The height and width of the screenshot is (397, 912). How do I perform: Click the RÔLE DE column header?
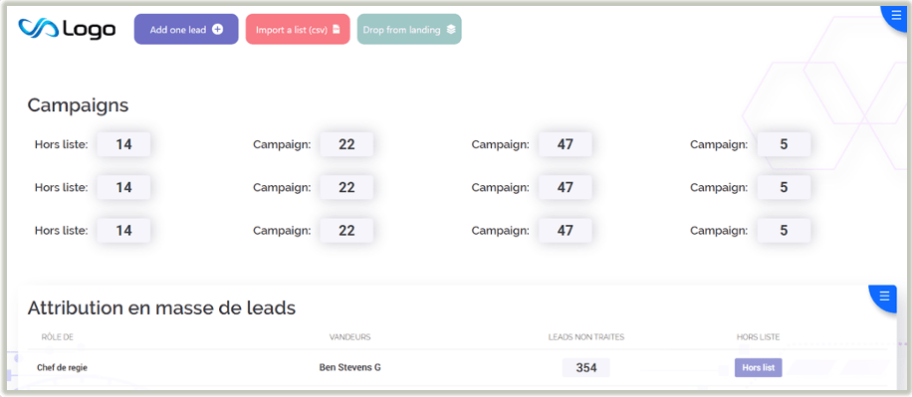click(58, 337)
